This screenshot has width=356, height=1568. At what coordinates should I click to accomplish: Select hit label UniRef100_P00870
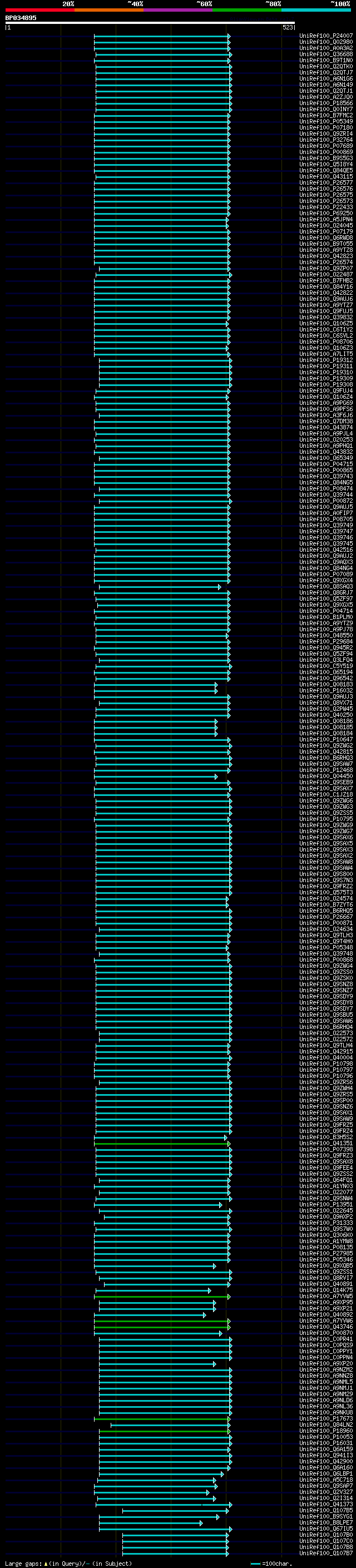tap(326, 1333)
